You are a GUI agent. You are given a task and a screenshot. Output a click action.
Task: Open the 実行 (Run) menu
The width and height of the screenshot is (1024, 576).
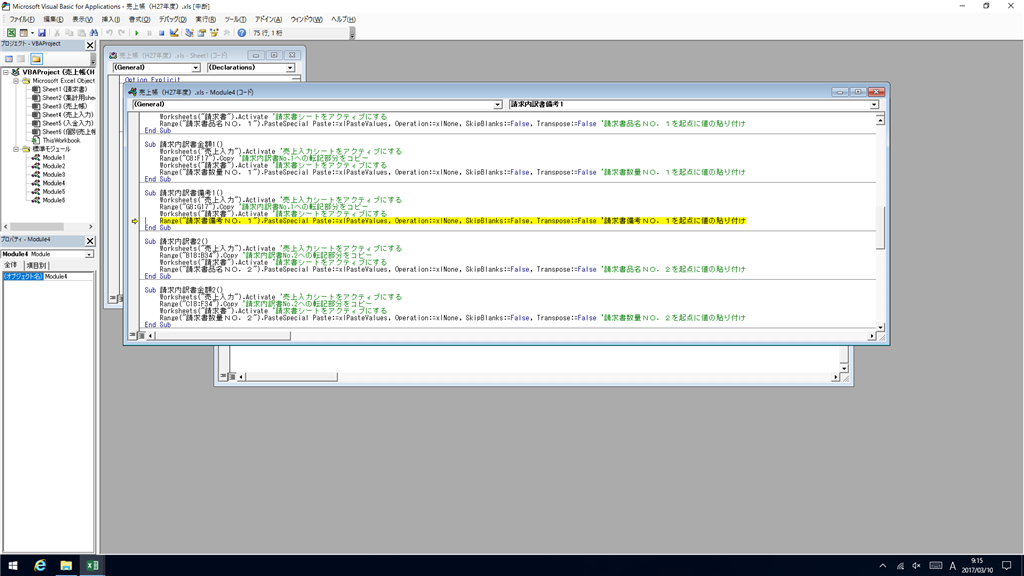coord(205,20)
